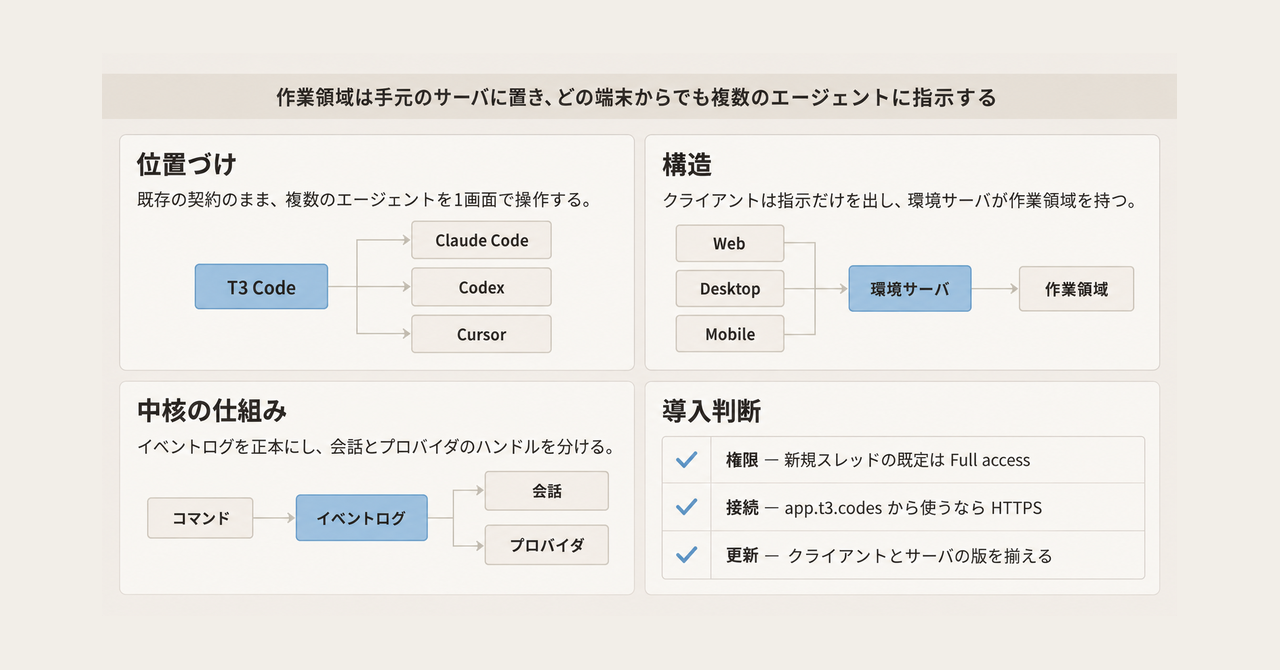Click the checkmark beside 接続 row
Viewport: 1280px width, 670px height.
click(686, 507)
